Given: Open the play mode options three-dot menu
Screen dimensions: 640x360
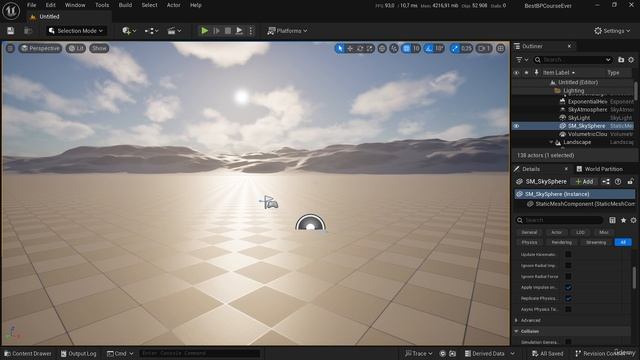Looking at the screenshot, I should pyautogui.click(x=251, y=31).
